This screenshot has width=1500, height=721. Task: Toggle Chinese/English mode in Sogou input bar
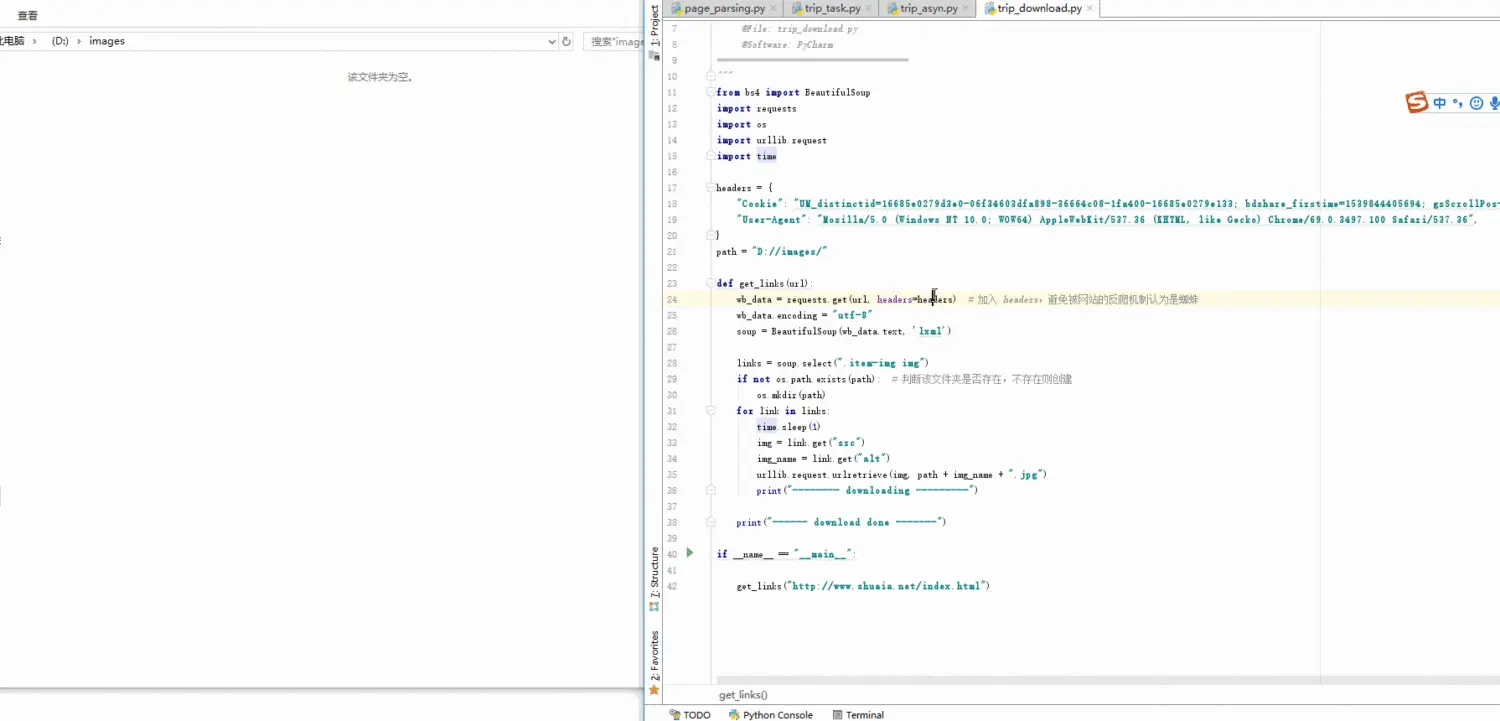1440,102
